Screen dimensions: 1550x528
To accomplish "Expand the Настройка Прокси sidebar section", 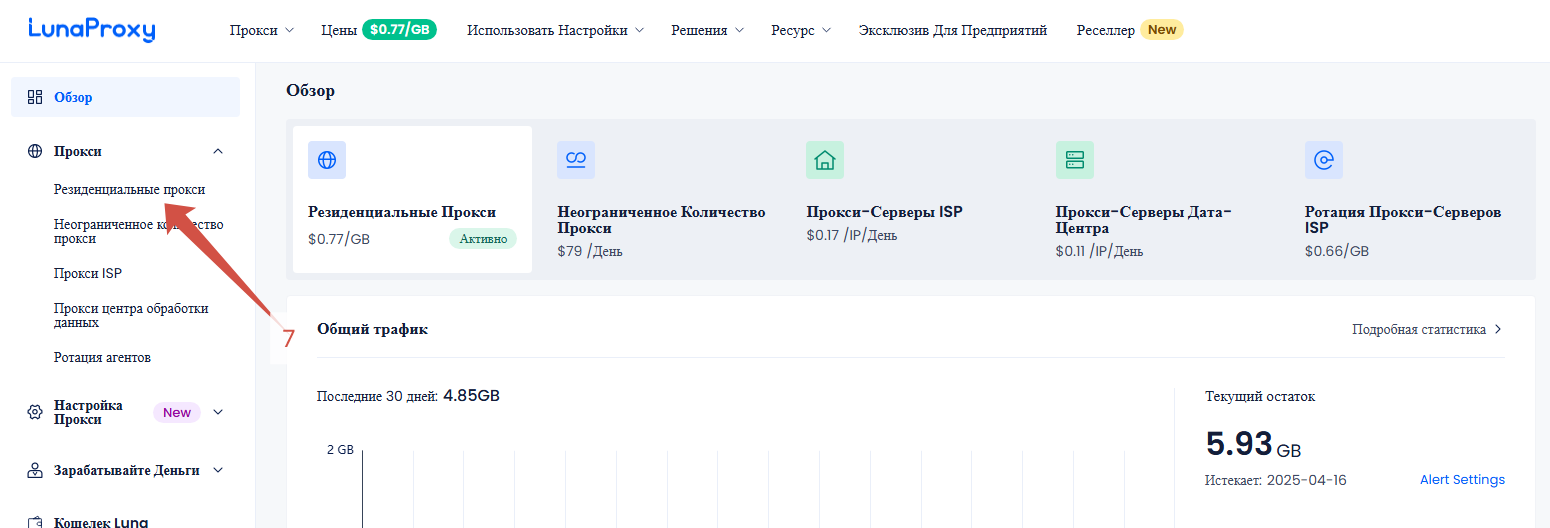I will click(218, 412).
